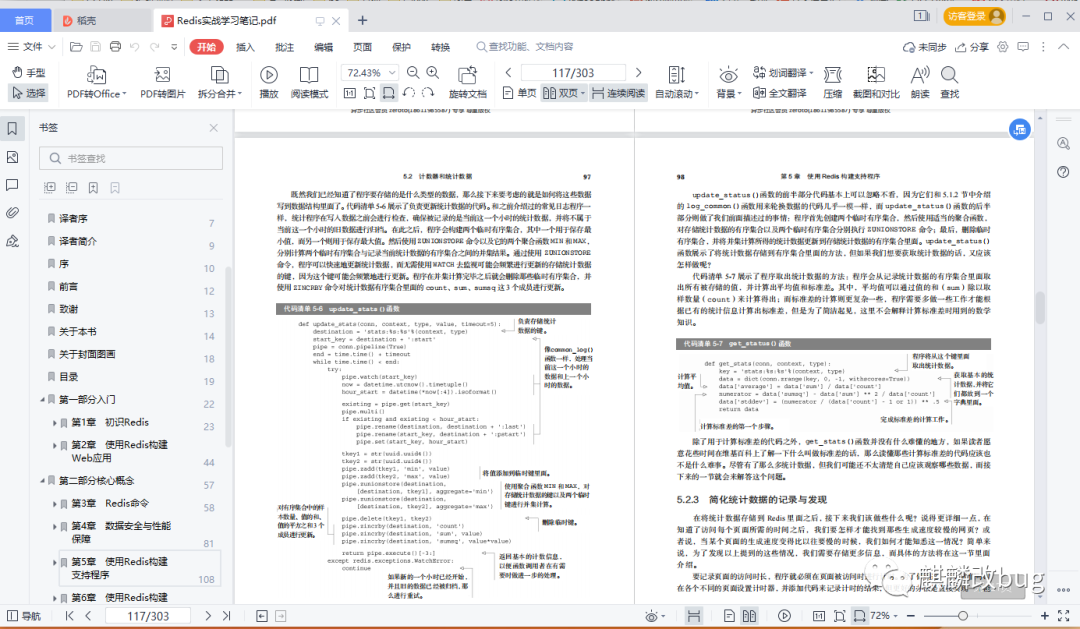The height and width of the screenshot is (629, 1080).
Task: Open the 插入 ribbon tab
Action: pyautogui.click(x=245, y=47)
